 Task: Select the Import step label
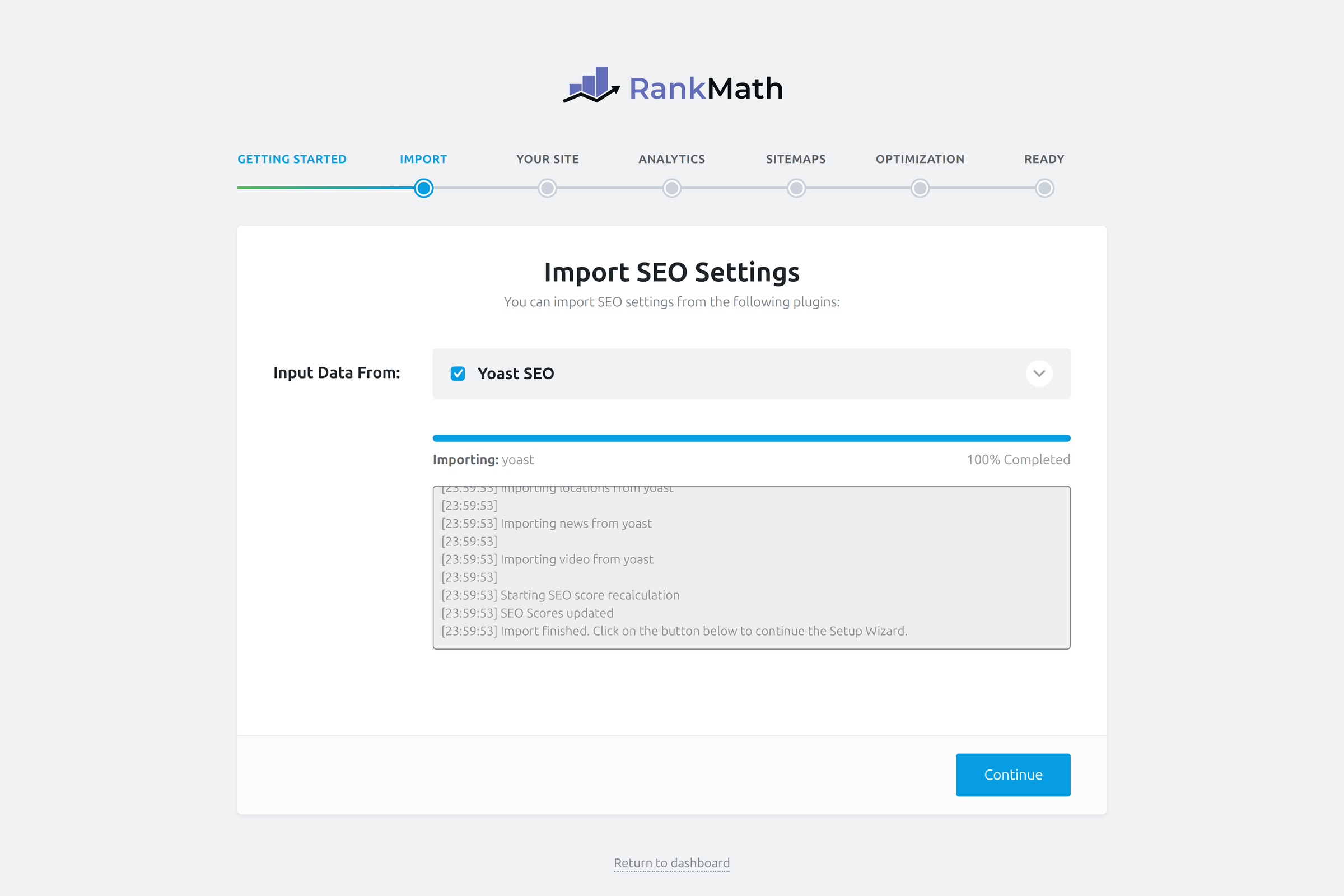(423, 159)
